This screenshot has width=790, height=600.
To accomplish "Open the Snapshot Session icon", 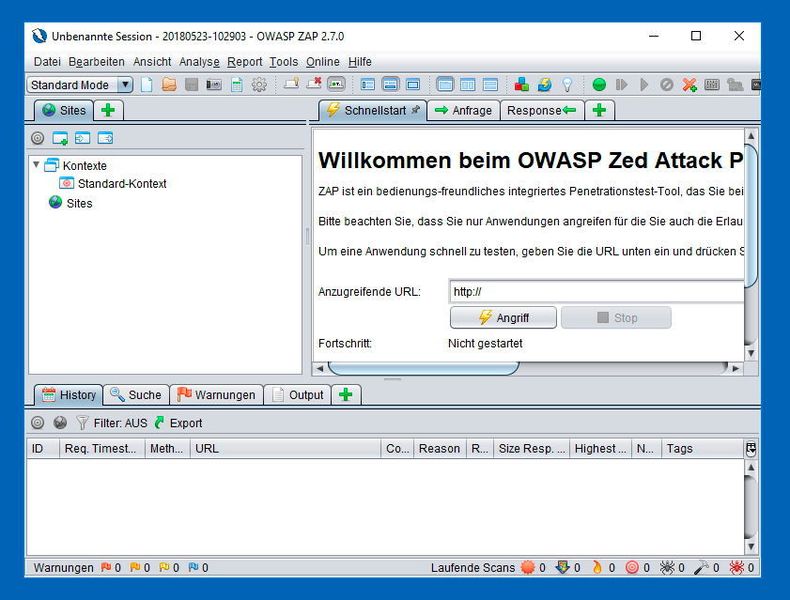I will click(x=214, y=85).
